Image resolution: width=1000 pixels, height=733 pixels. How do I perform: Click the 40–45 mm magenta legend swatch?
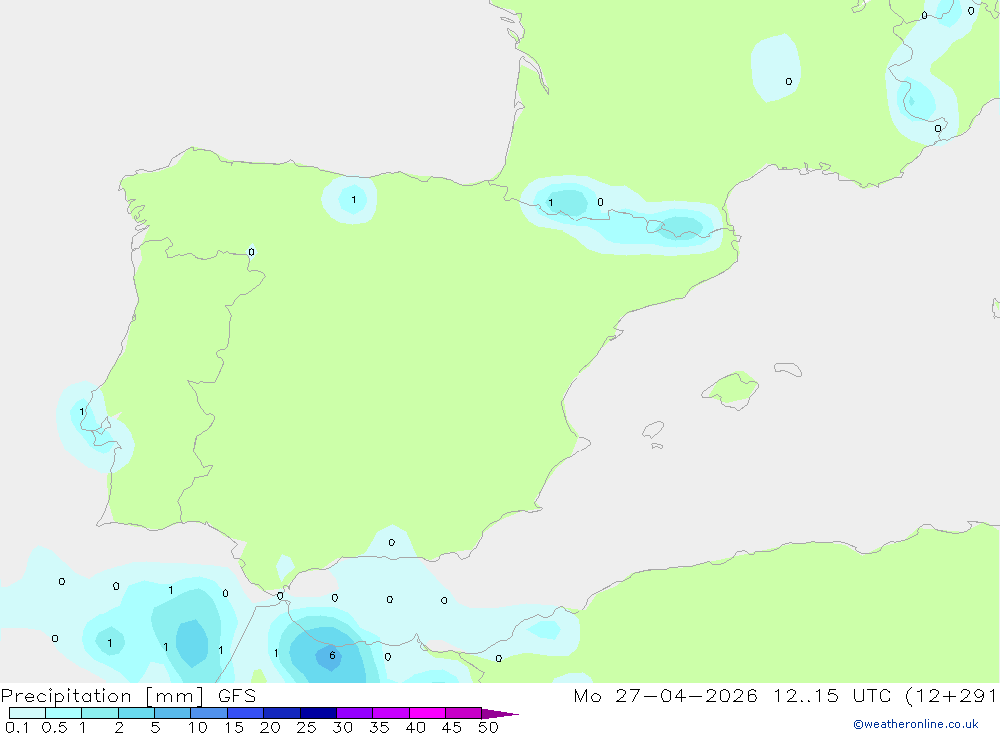pyautogui.click(x=427, y=713)
